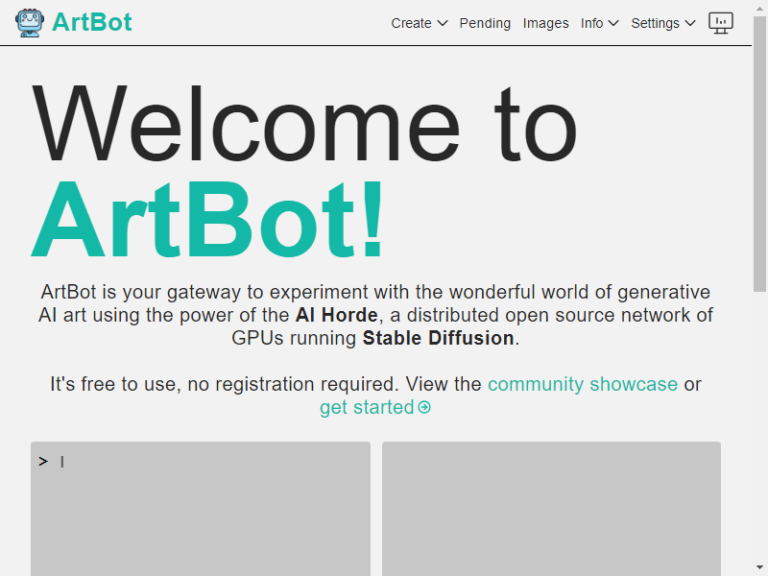Click the ArtBot robot logo icon

pyautogui.click(x=29, y=23)
